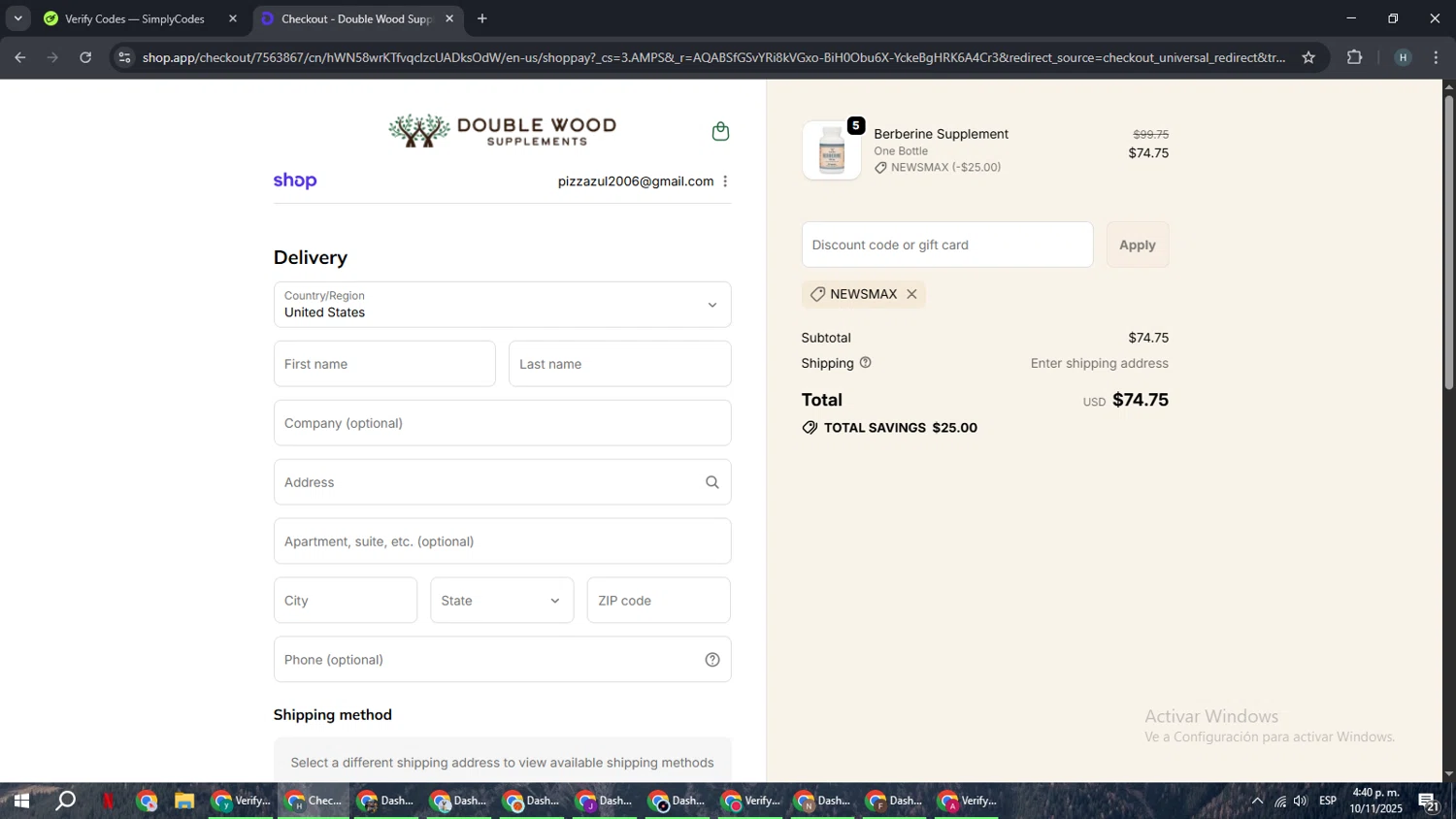The image size is (1456, 819).
Task: Click the page vertical scrollbar
Action: pos(1448,243)
